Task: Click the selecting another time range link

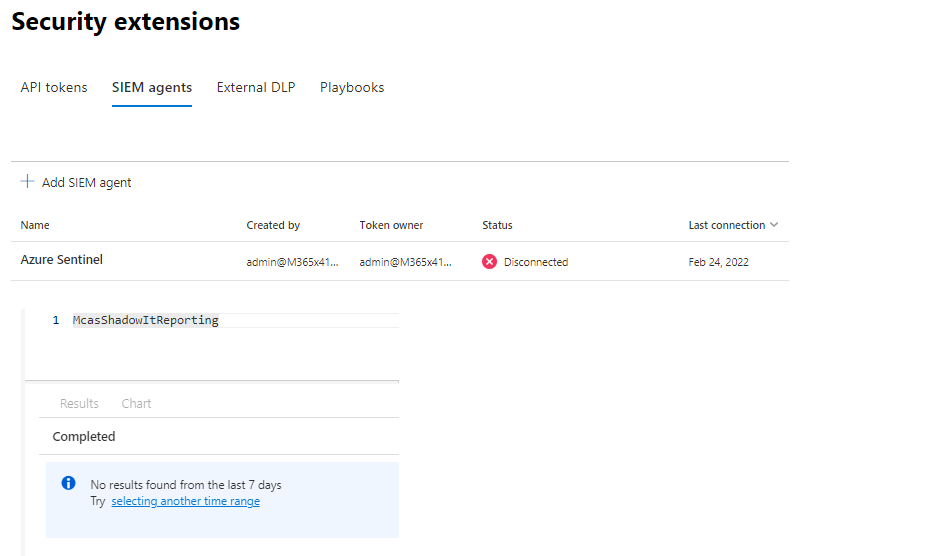Action: [x=185, y=501]
